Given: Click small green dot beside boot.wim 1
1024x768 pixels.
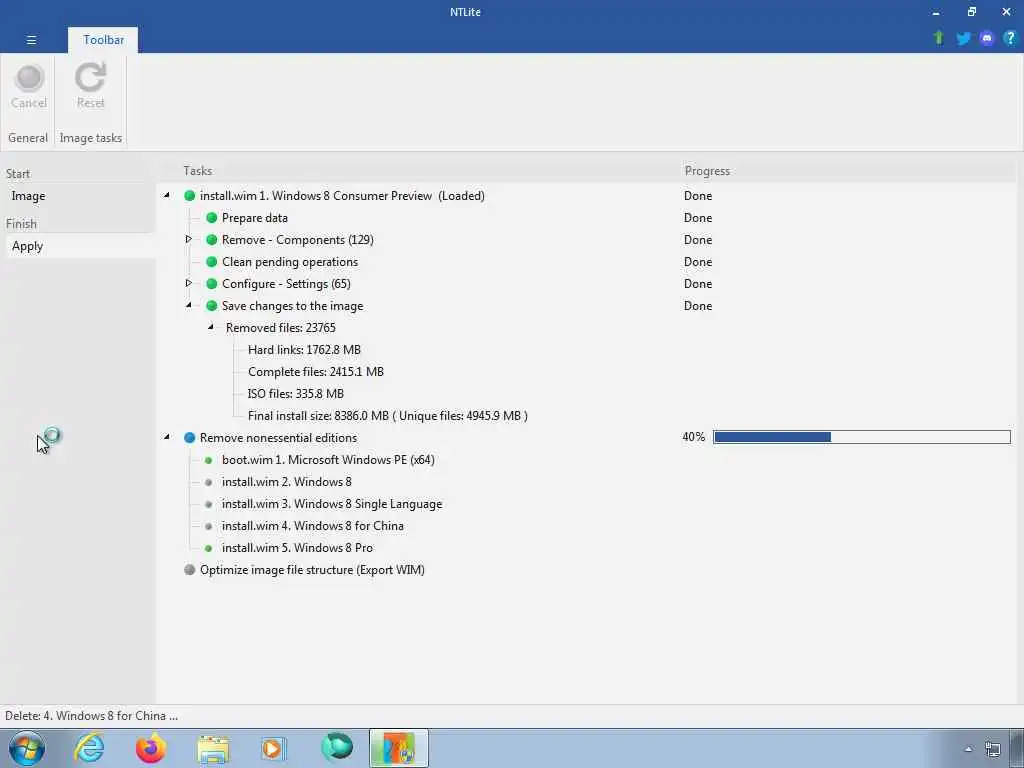Looking at the screenshot, I should (209, 460).
